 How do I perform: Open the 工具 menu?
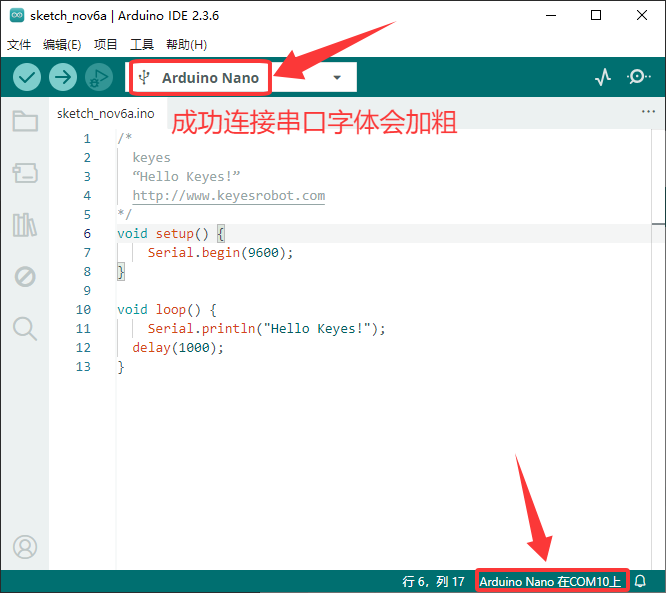(x=142, y=45)
